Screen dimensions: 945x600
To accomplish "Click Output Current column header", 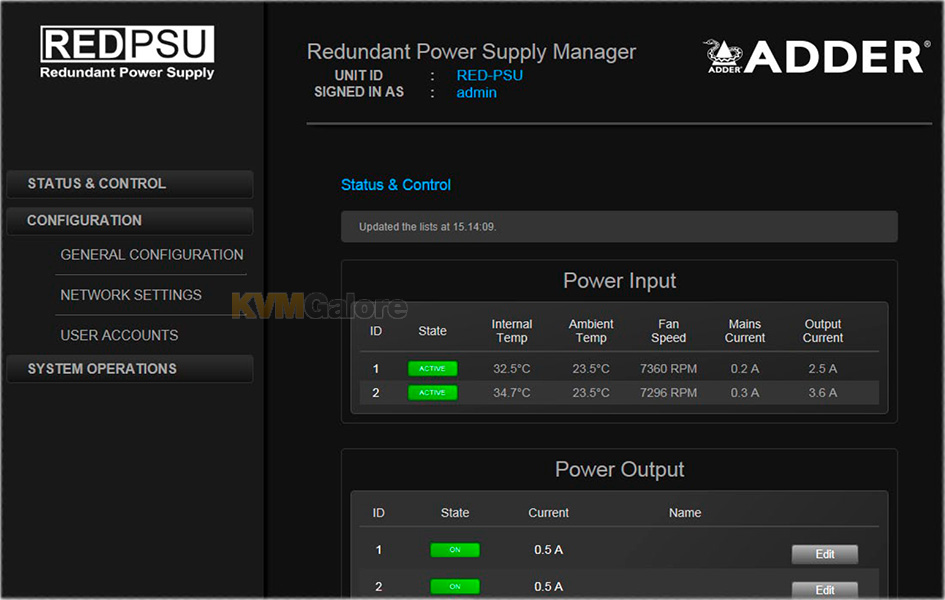I will [823, 331].
